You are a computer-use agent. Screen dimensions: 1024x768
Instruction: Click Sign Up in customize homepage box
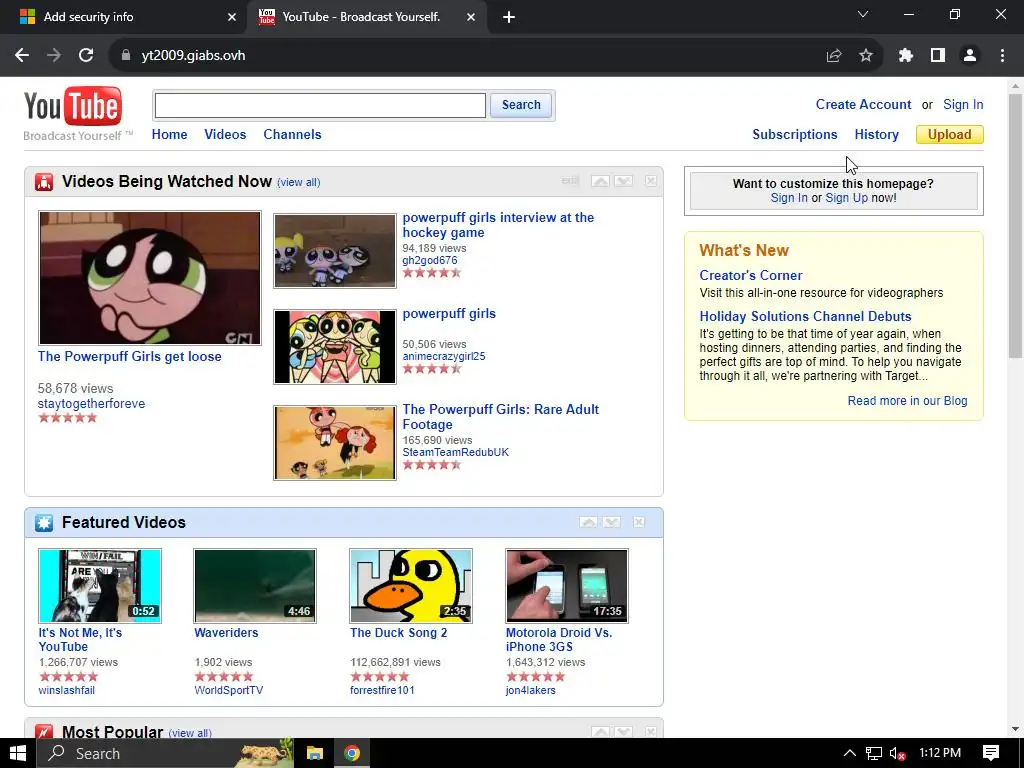[846, 198]
